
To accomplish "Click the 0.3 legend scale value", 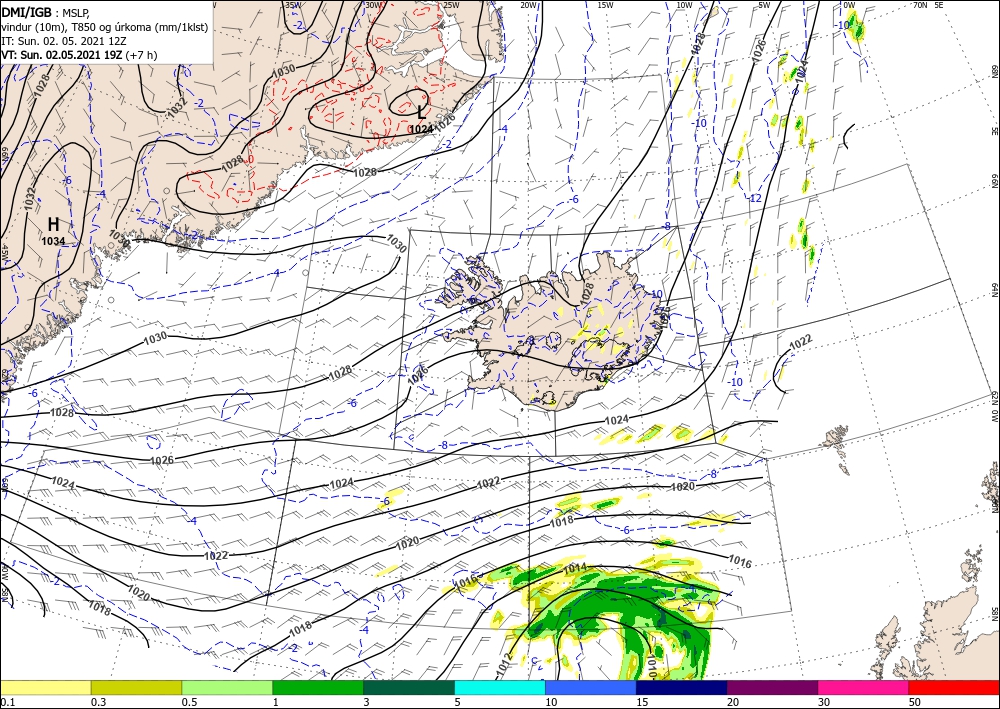I will coord(98,702).
